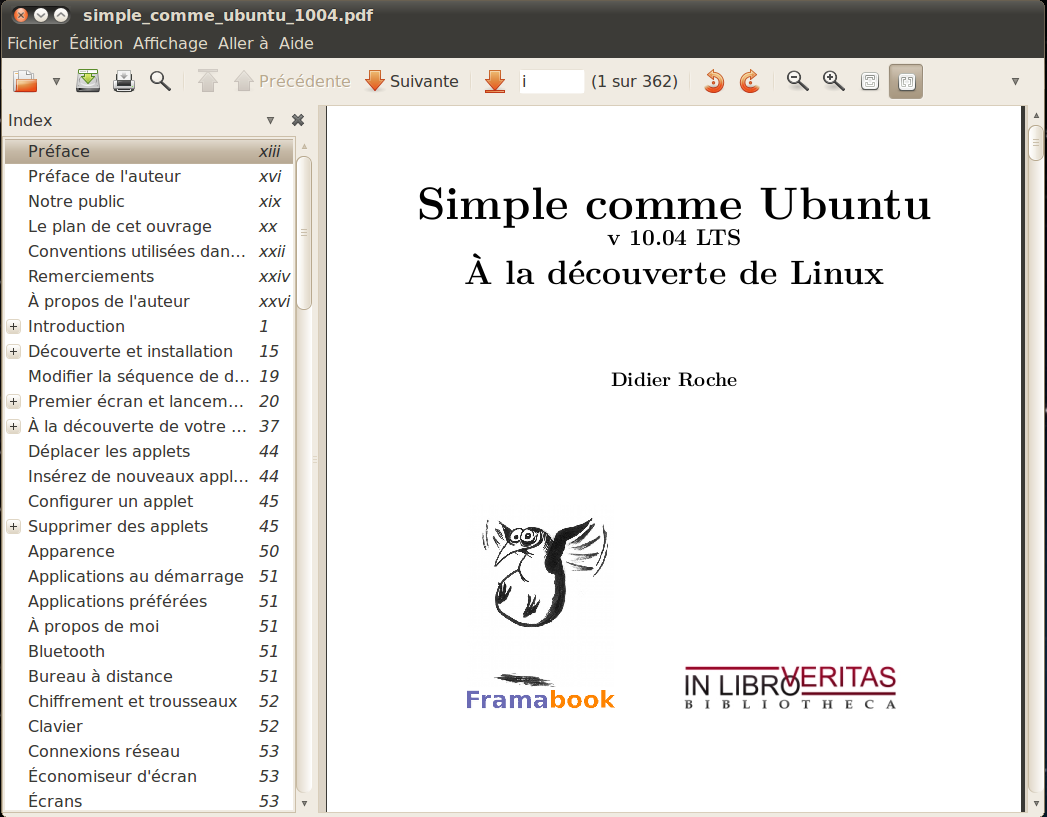1047x817 pixels.
Task: Open the recent documents dropdown arrow
Action: (56, 81)
